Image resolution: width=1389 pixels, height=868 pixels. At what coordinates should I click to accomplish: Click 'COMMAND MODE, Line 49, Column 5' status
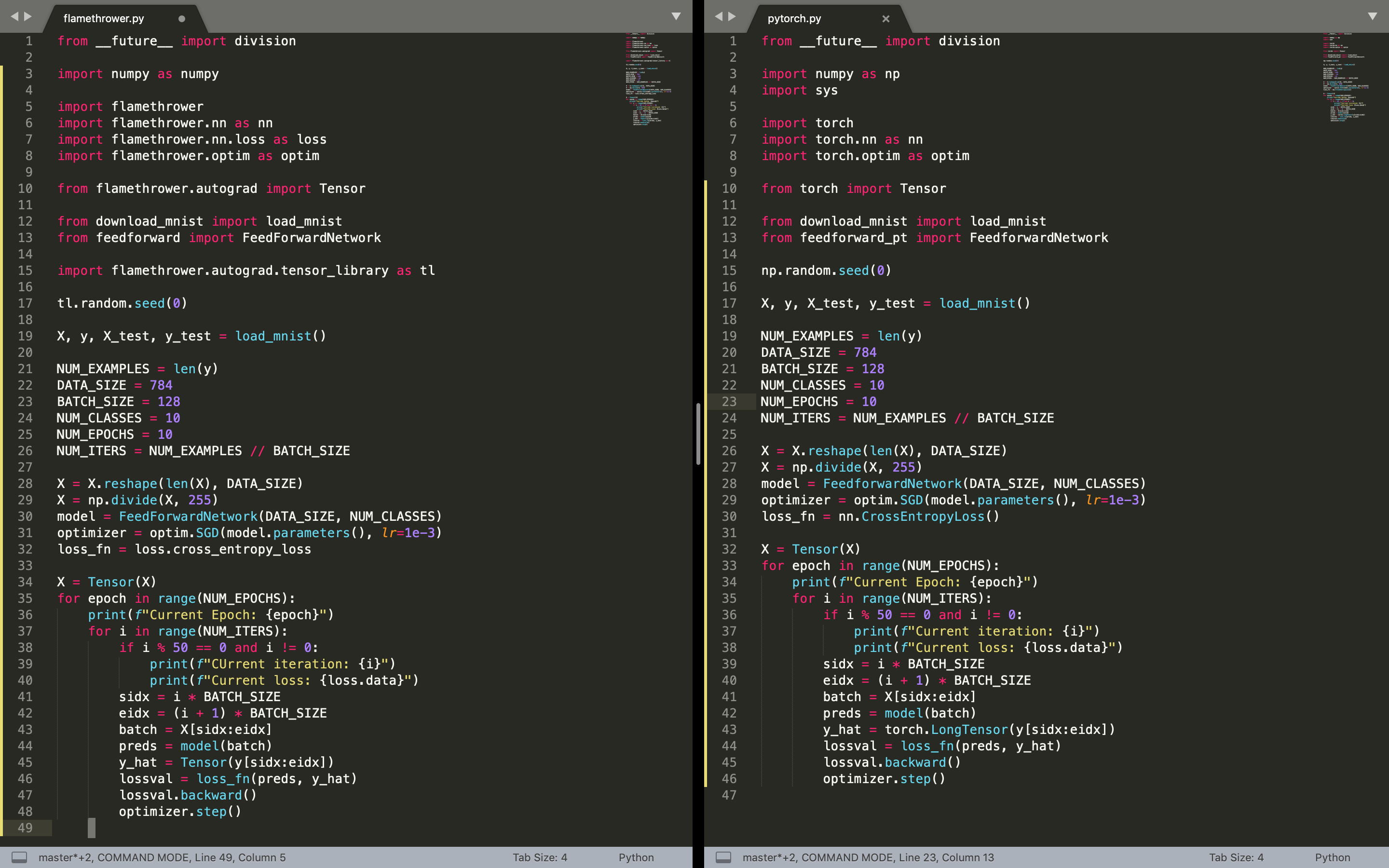click(x=191, y=857)
